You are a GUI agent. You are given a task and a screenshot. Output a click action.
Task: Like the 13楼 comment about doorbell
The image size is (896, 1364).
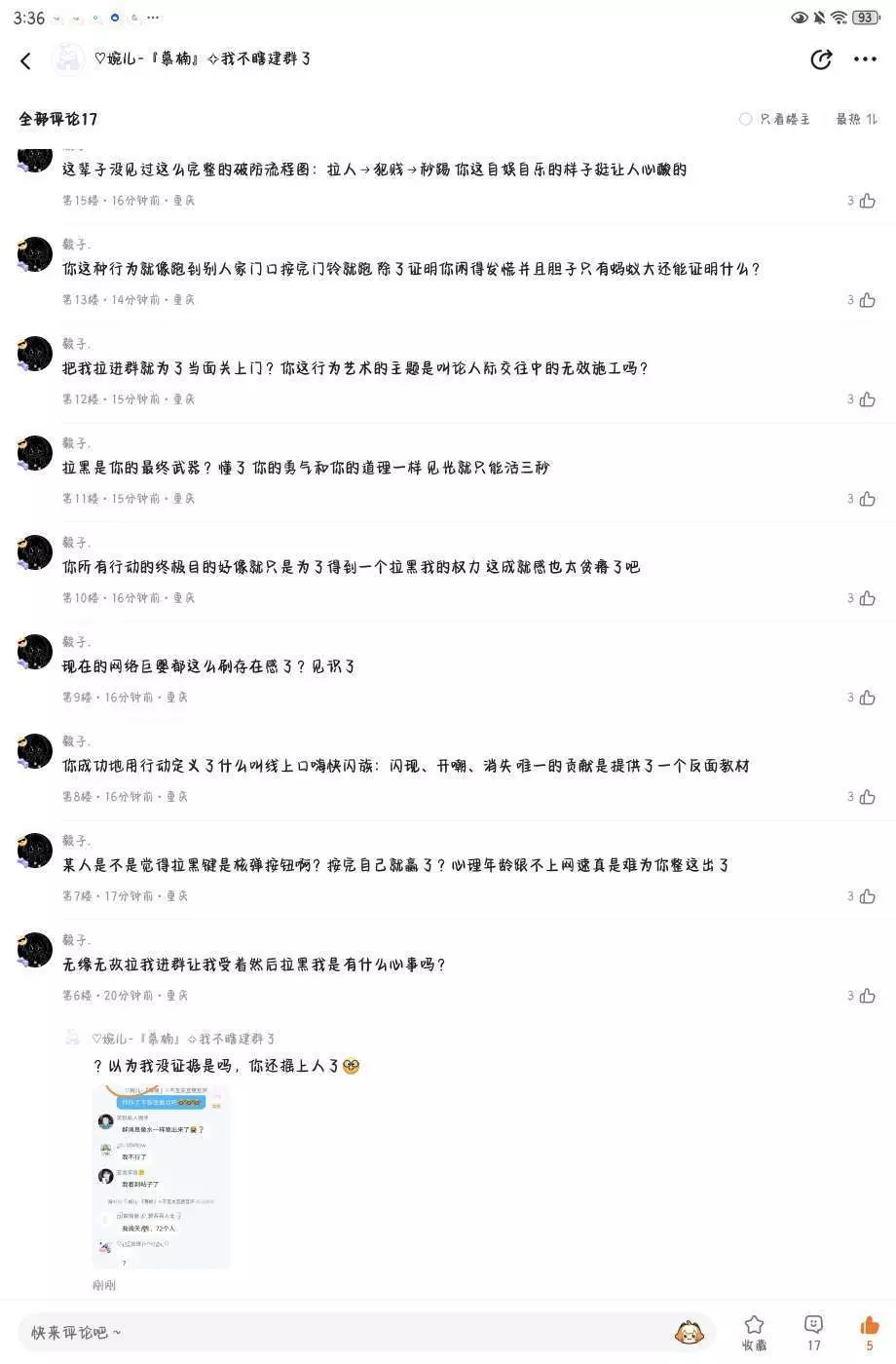(867, 300)
